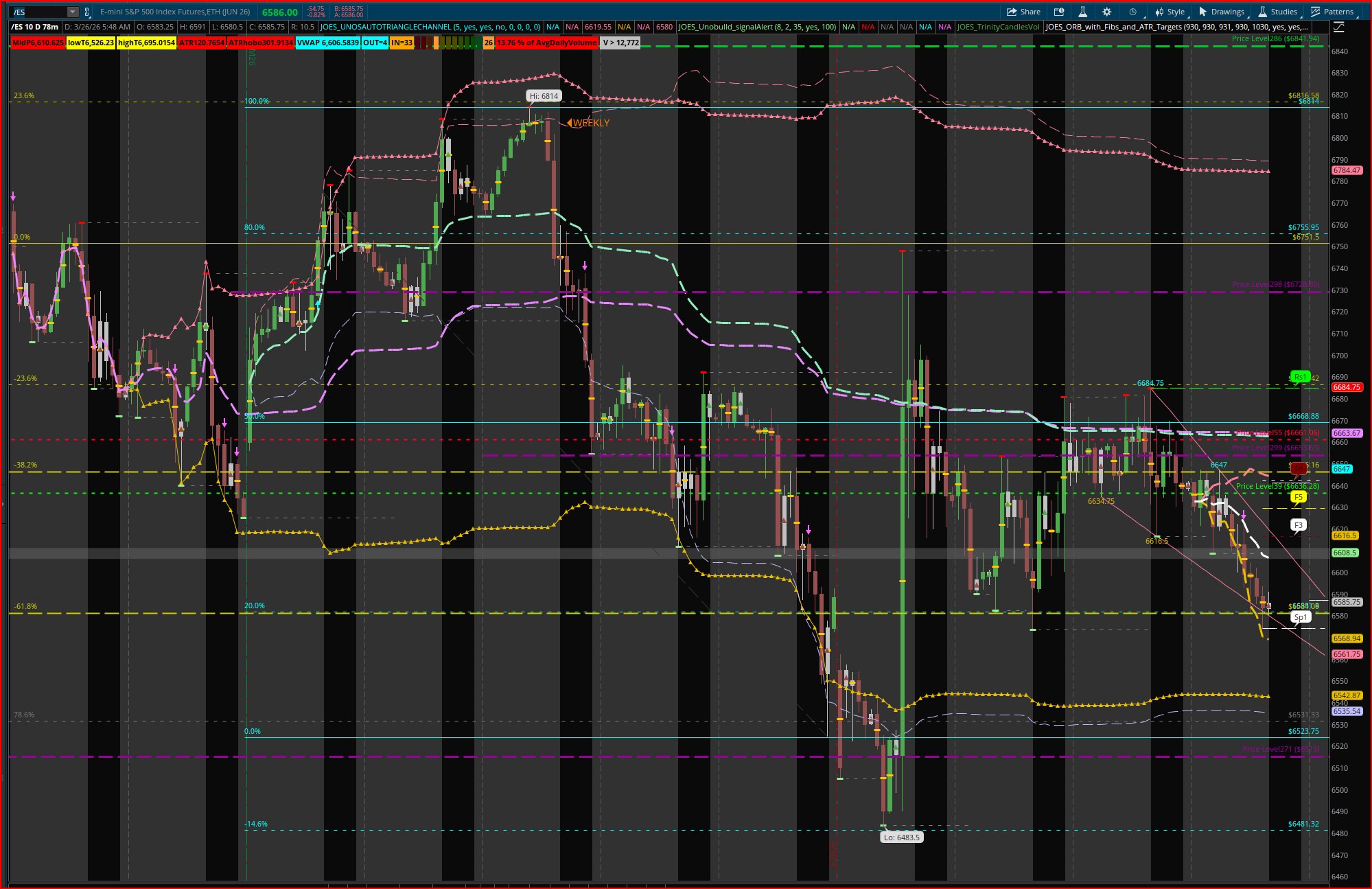The width and height of the screenshot is (1372, 889).
Task: Open the Style dropdown menu
Action: pos(1170,12)
